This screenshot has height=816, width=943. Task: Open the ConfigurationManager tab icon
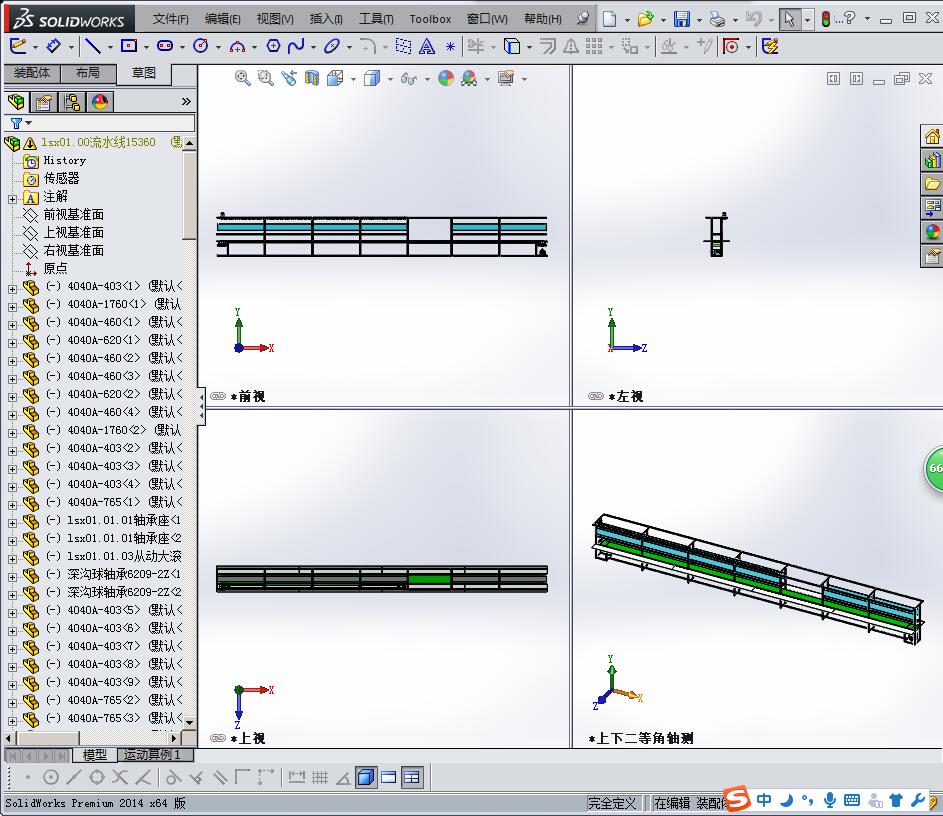72,102
